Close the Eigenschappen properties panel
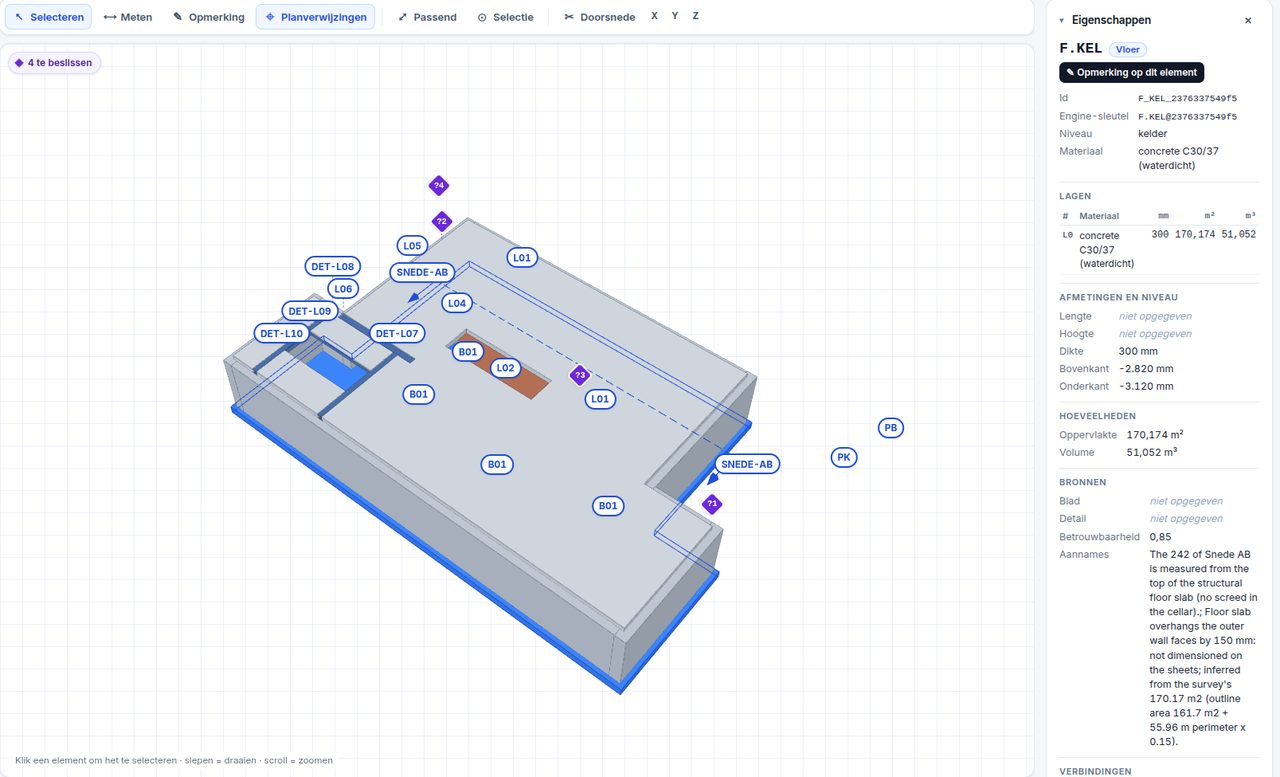This screenshot has width=1280, height=777. (1248, 20)
